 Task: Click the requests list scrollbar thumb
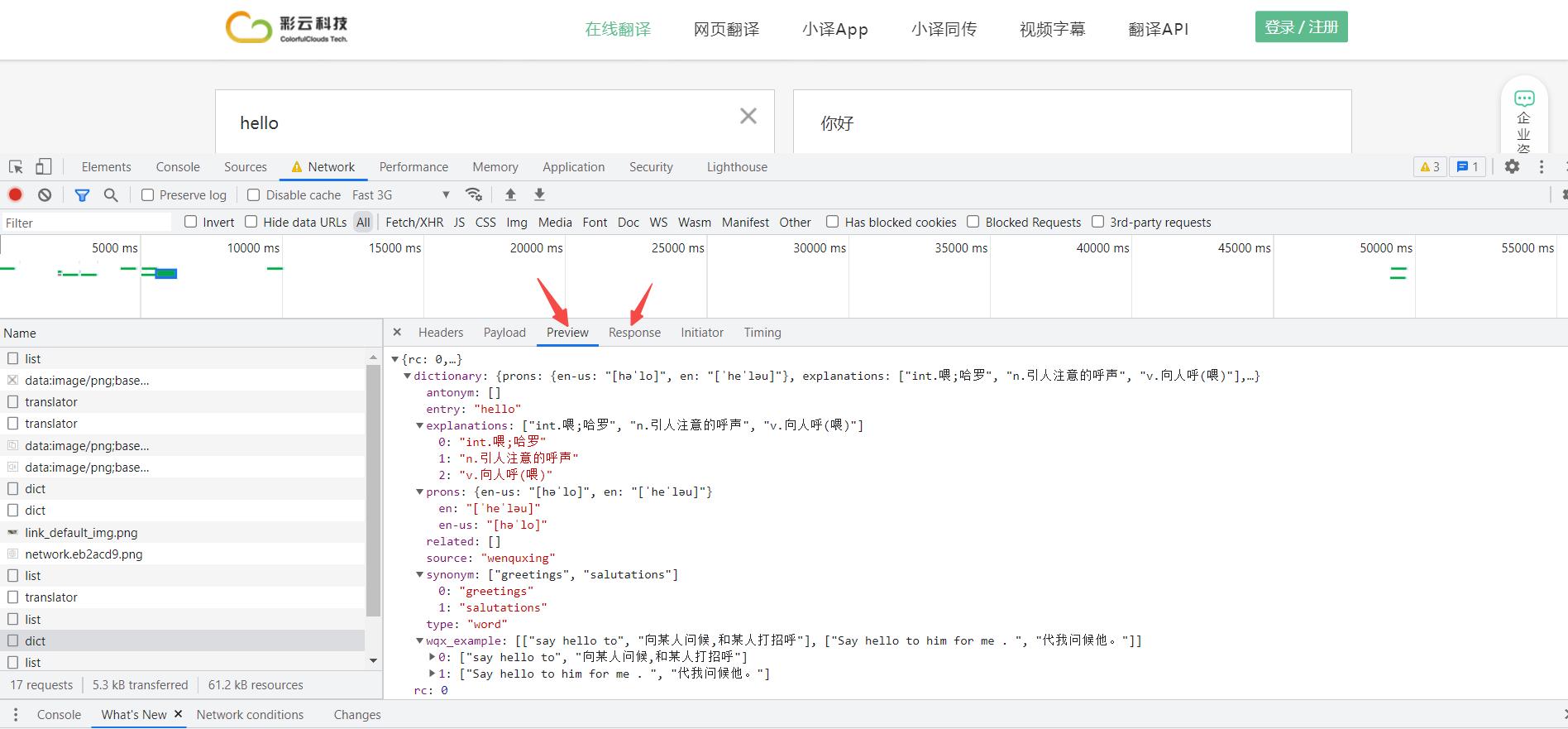pos(373,489)
